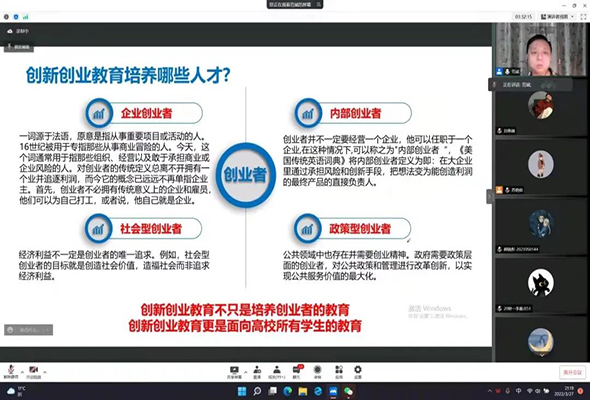590x400 pixels.
Task: Check the network signal strength icon
Action: [x=26, y=17]
